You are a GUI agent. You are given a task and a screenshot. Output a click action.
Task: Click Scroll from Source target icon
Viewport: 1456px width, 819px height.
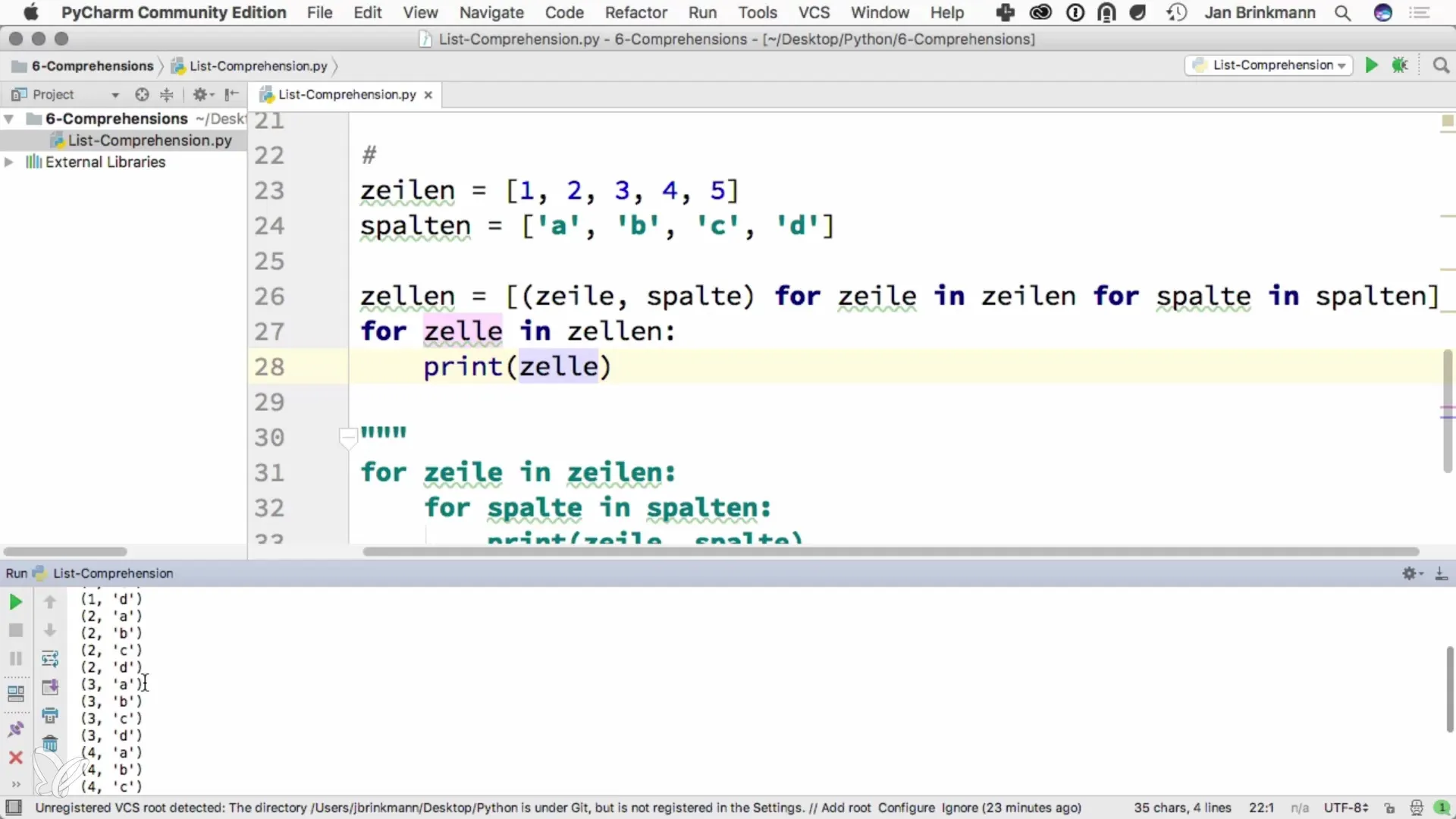pyautogui.click(x=142, y=95)
